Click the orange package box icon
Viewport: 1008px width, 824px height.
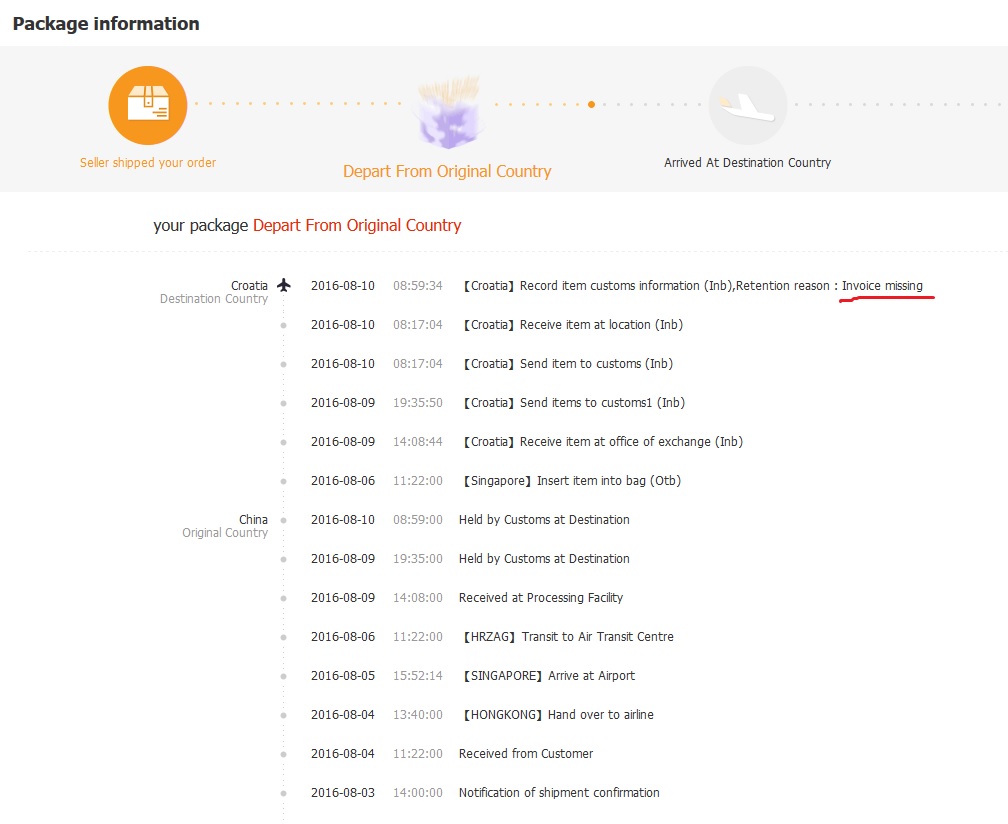coord(148,105)
